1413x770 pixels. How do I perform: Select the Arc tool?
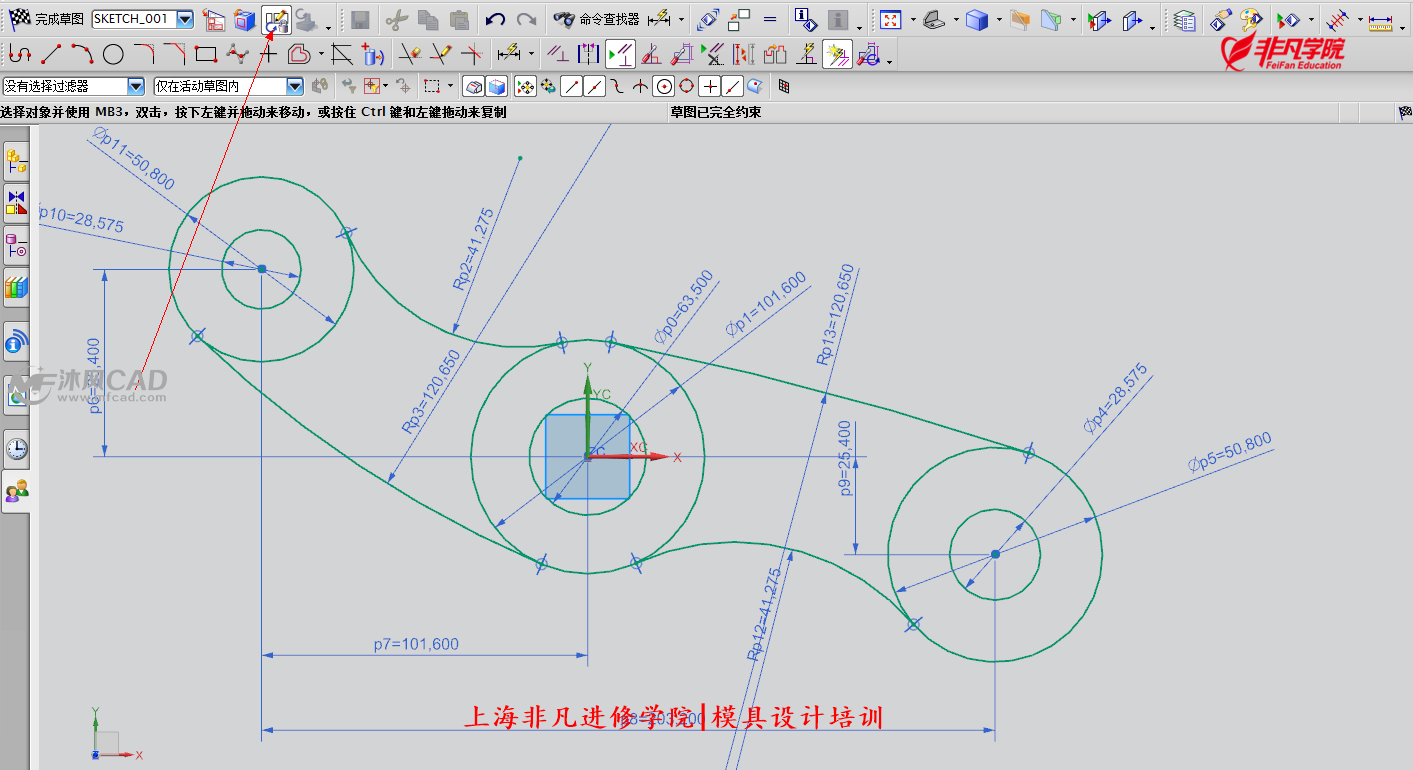point(82,53)
